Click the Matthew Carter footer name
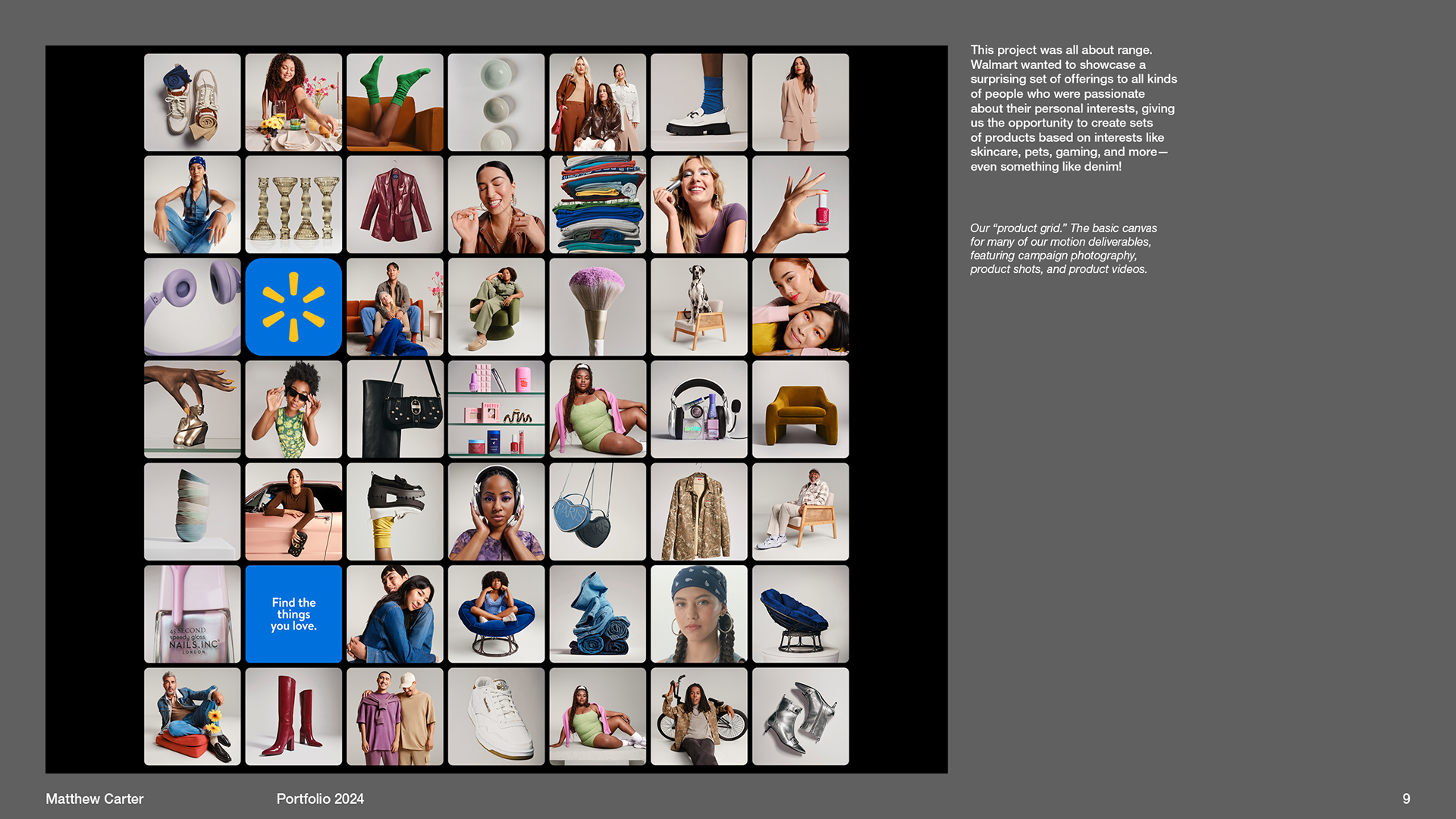 tap(94, 799)
